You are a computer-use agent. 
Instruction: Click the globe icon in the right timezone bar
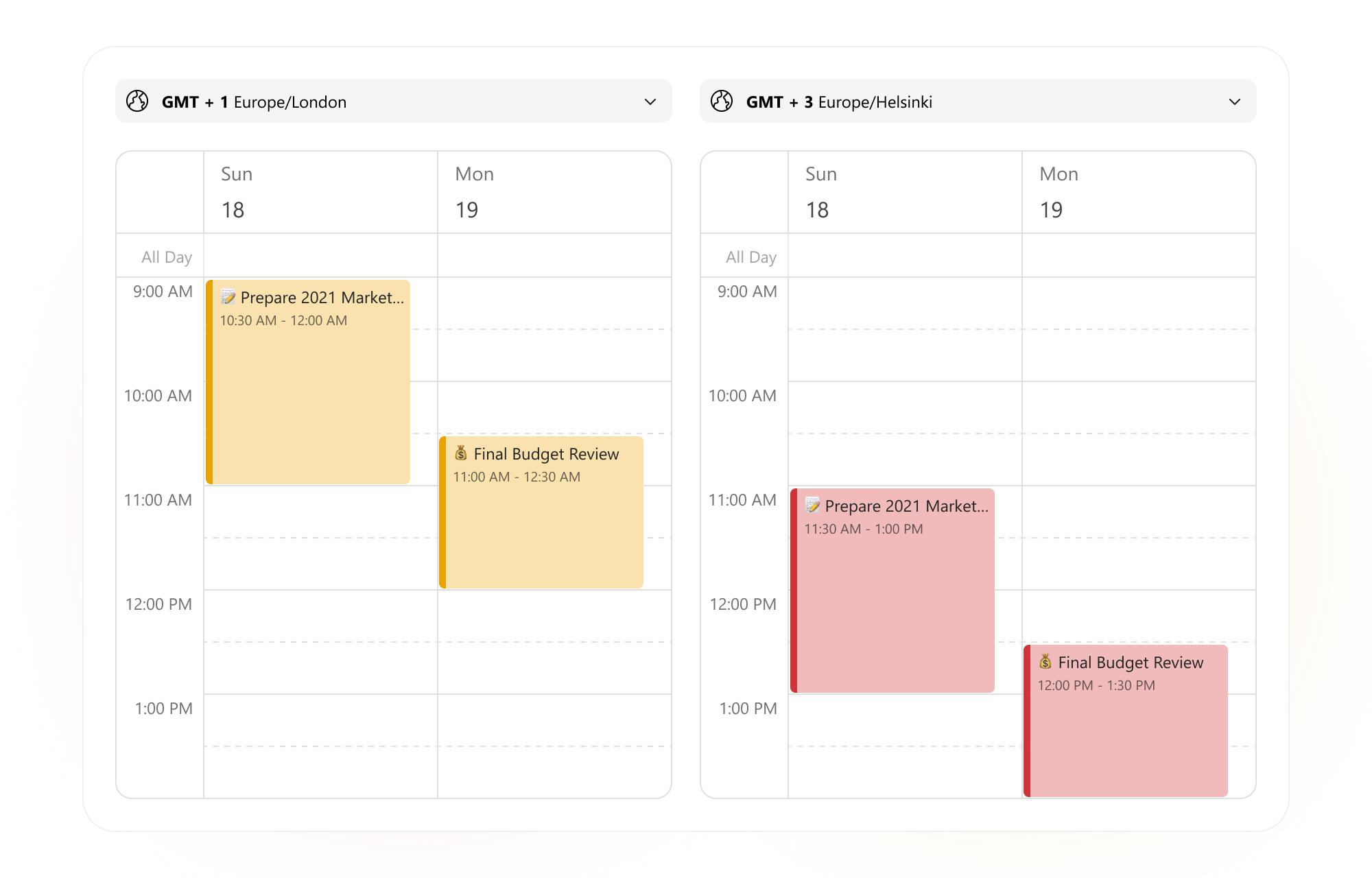[x=722, y=101]
